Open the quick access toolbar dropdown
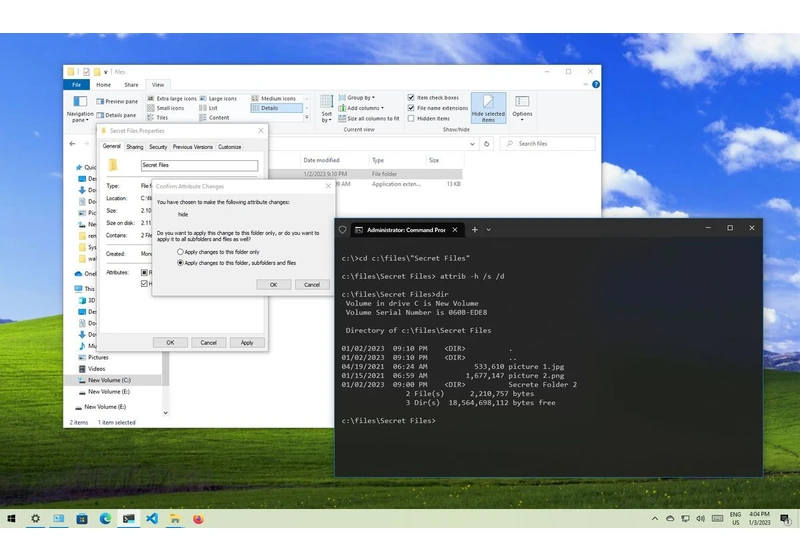This screenshot has height=560, width=800. (106, 72)
